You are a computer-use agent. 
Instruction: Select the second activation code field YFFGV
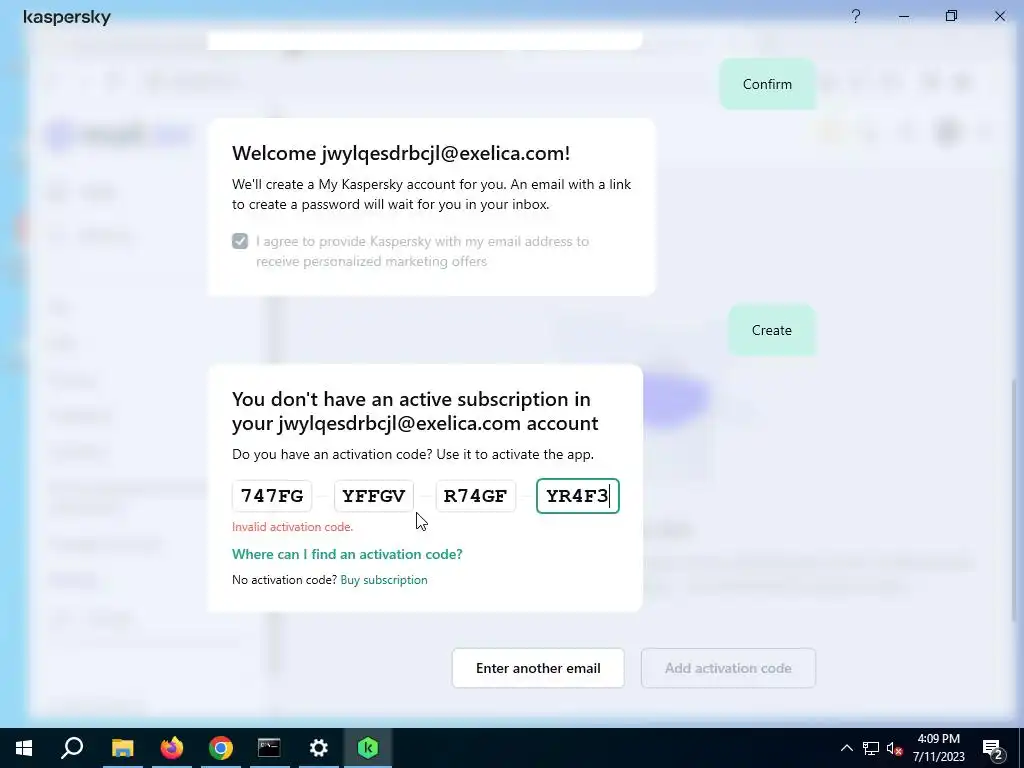click(374, 496)
